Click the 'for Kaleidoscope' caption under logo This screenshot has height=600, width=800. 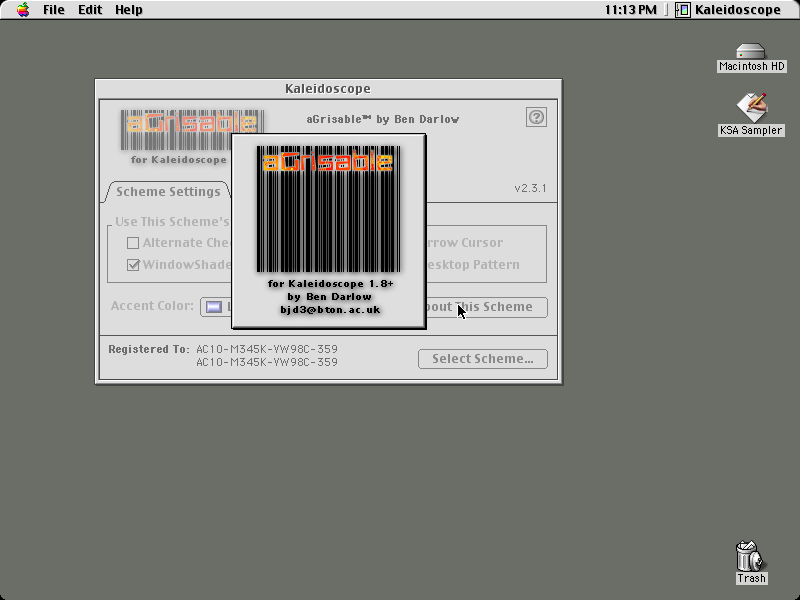point(179,160)
